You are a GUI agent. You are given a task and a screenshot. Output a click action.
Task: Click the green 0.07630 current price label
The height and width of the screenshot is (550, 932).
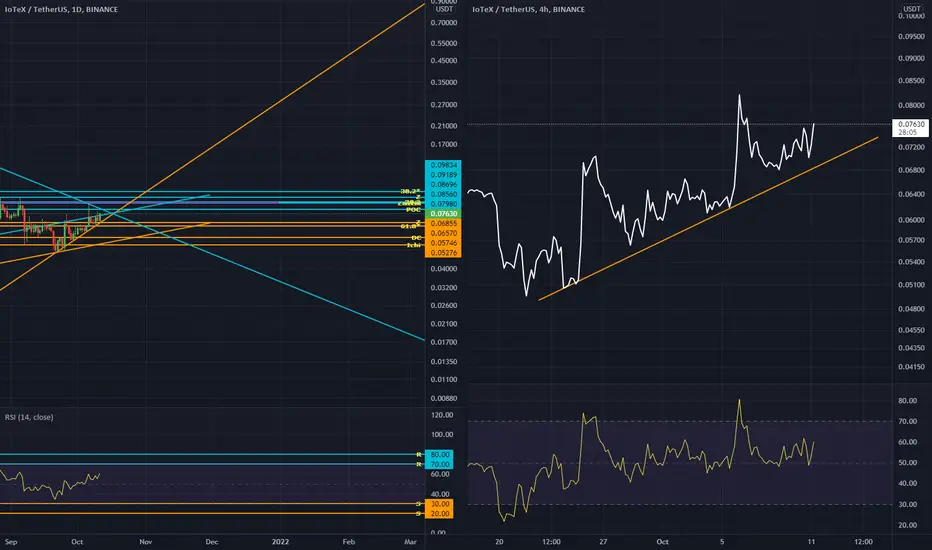[443, 213]
